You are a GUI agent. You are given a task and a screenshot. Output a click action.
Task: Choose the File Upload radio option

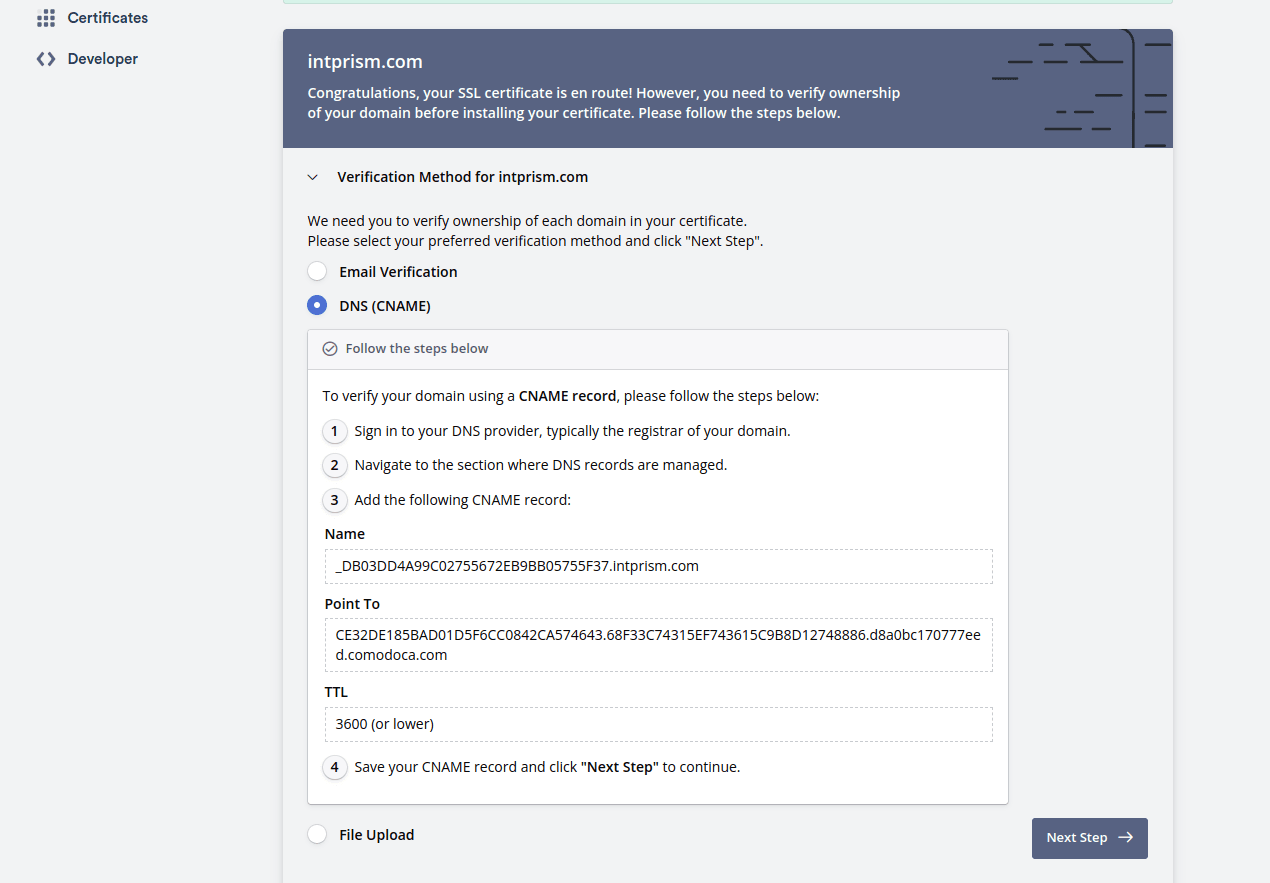(x=317, y=835)
